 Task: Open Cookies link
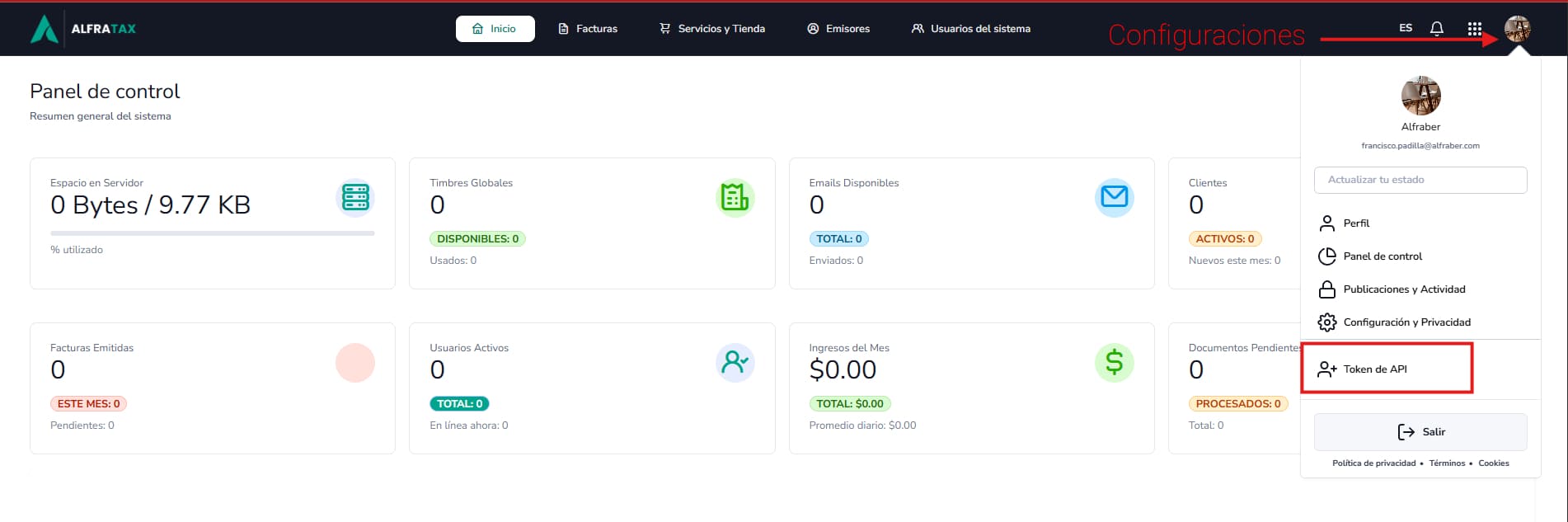pyautogui.click(x=1493, y=463)
